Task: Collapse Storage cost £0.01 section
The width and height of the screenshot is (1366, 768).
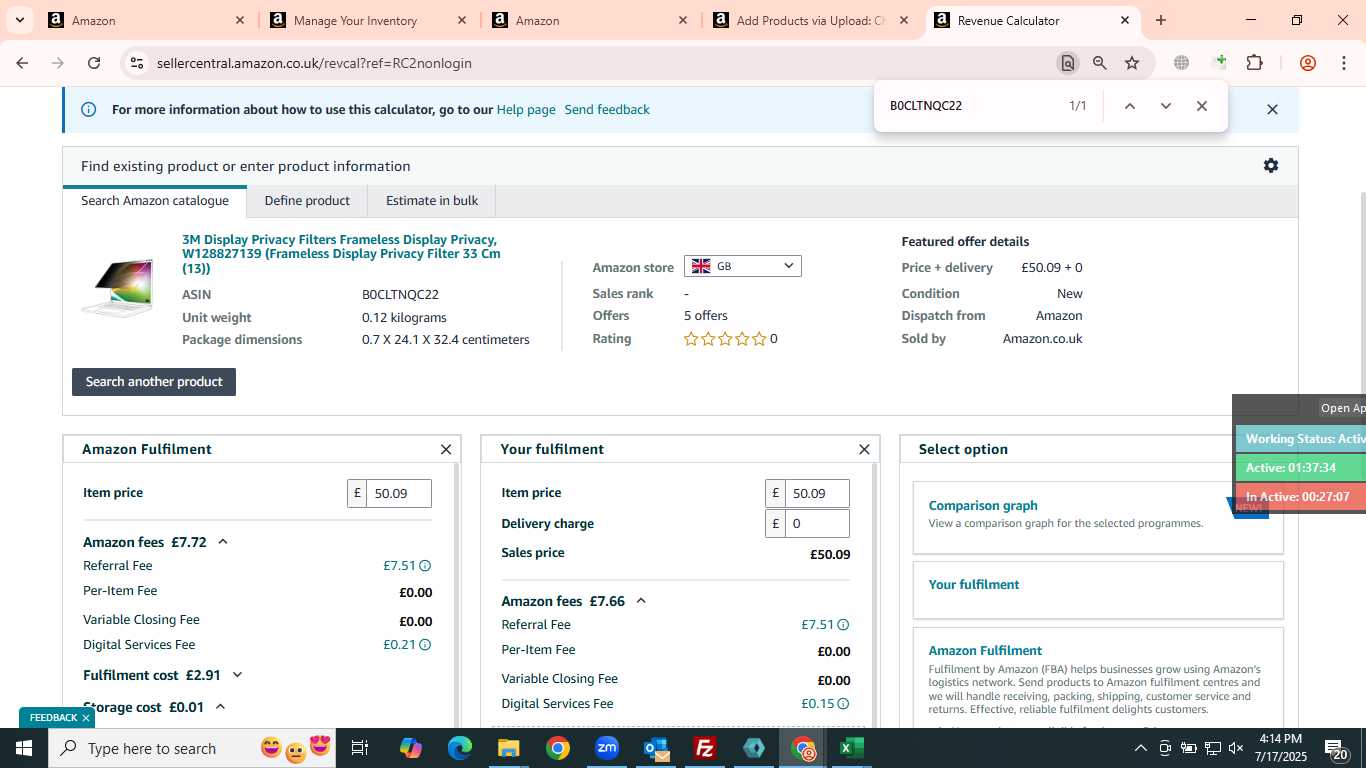Action: tap(221, 707)
